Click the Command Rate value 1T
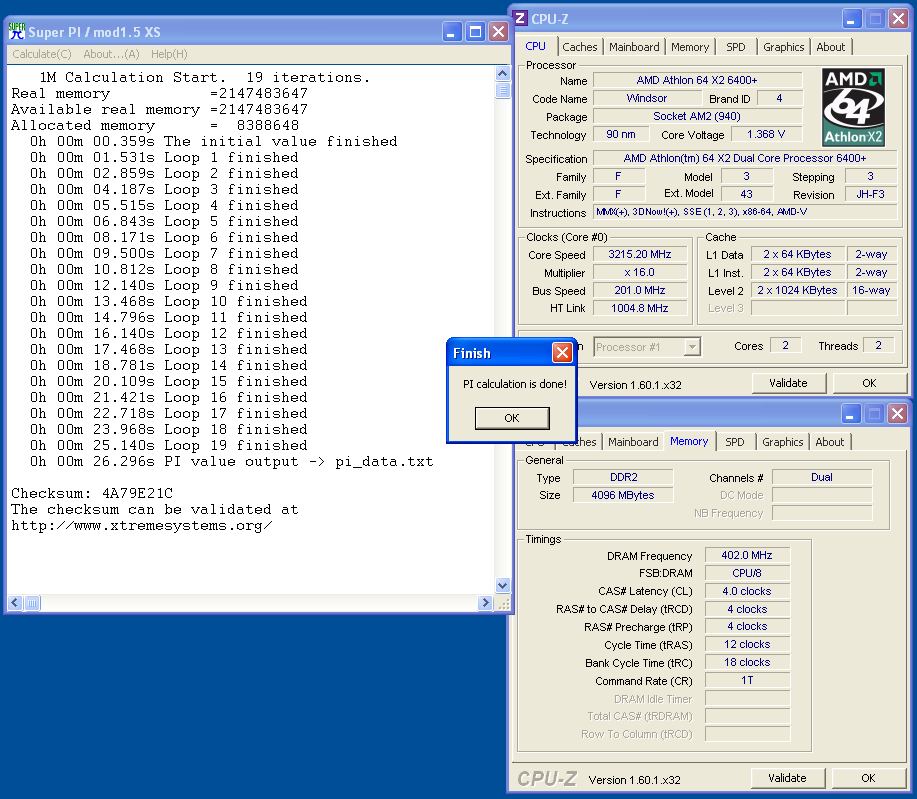The height and width of the screenshot is (799, 917). (x=747, y=680)
